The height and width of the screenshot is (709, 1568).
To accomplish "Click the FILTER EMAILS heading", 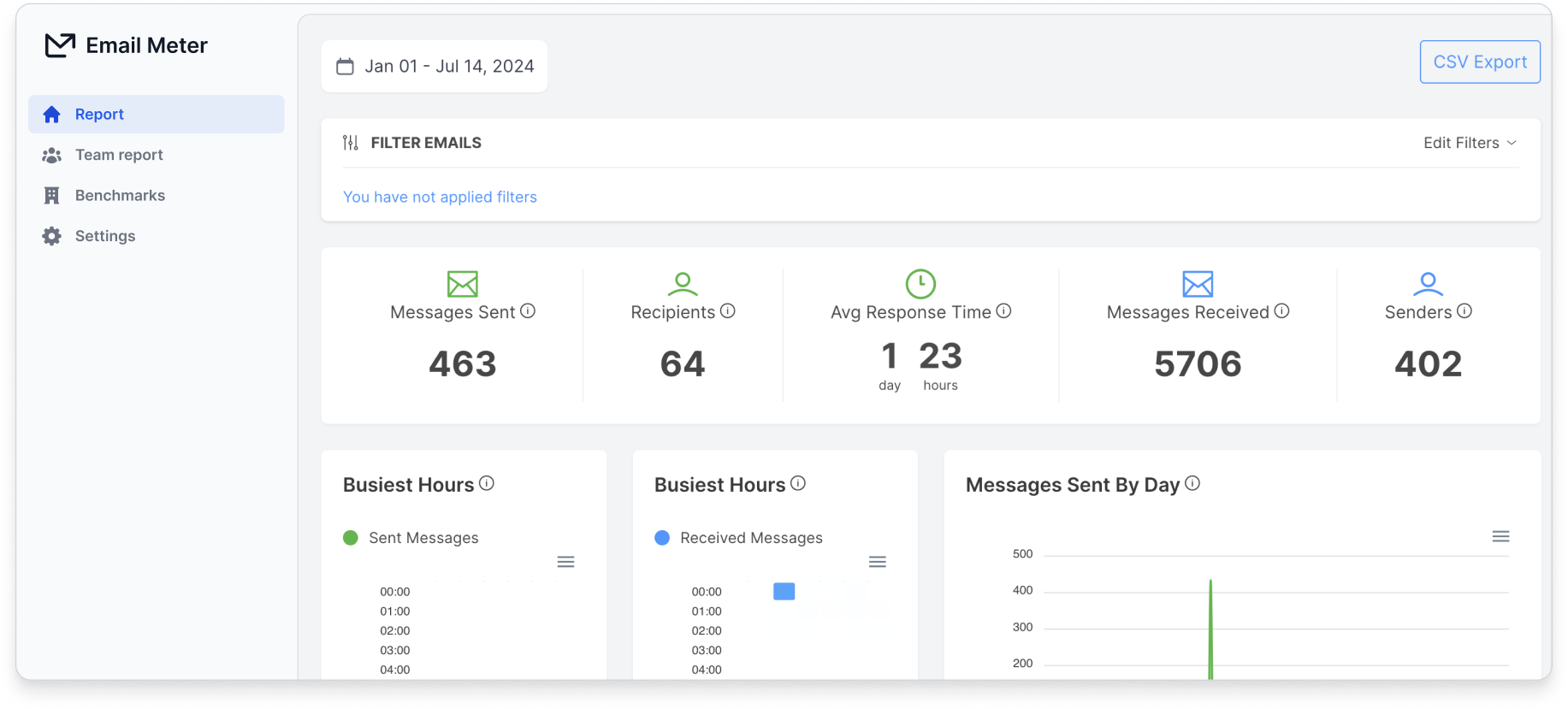I will coord(426,143).
